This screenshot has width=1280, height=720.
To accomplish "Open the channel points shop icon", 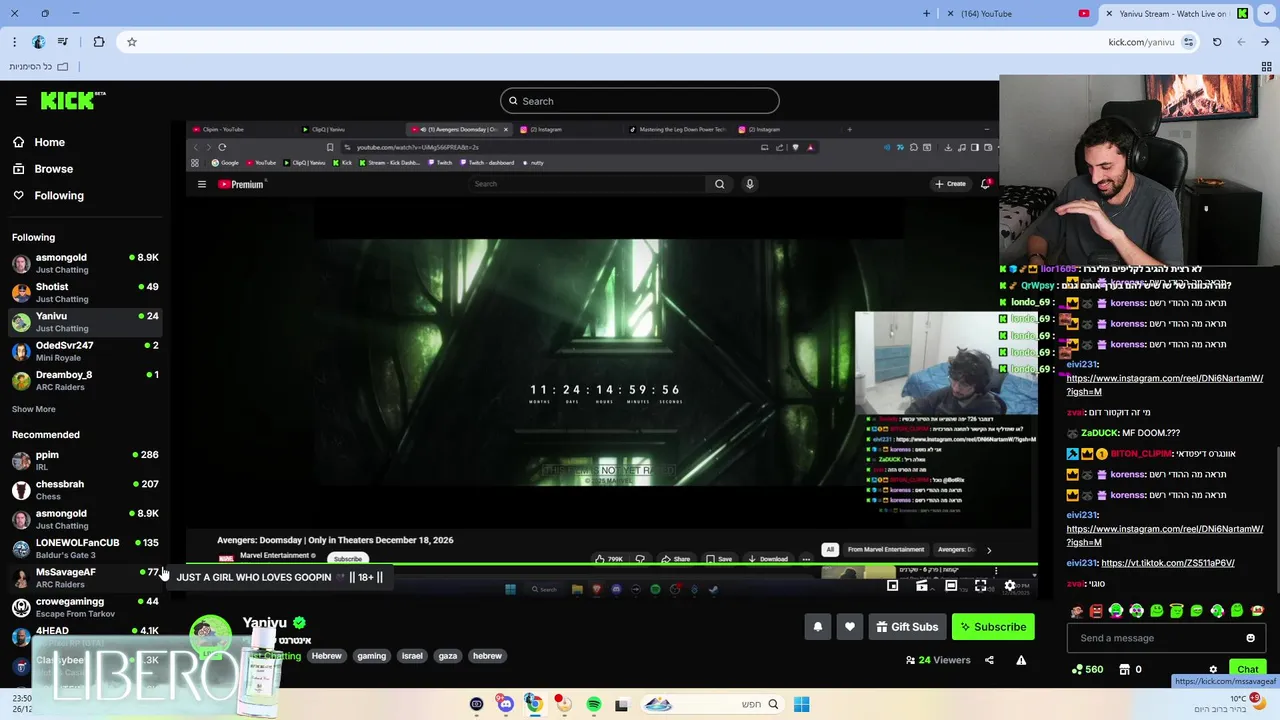I will pos(1124,670).
